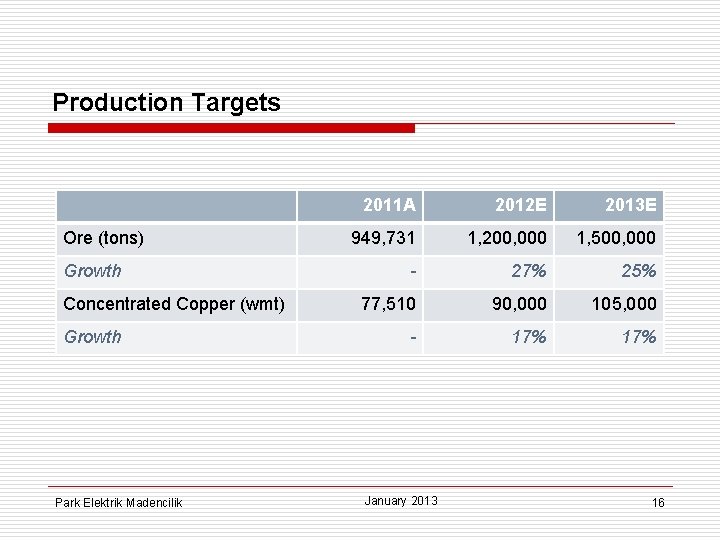Select the Concentrated Copper (wmt) label

coord(174,304)
